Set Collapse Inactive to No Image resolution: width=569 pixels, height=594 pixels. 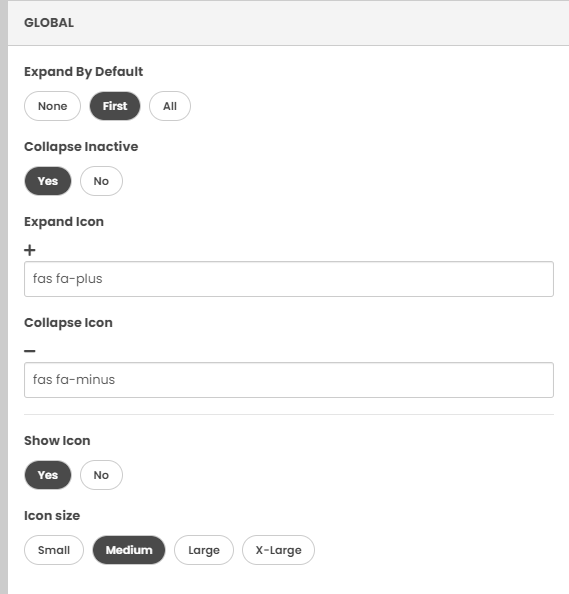pos(101,181)
